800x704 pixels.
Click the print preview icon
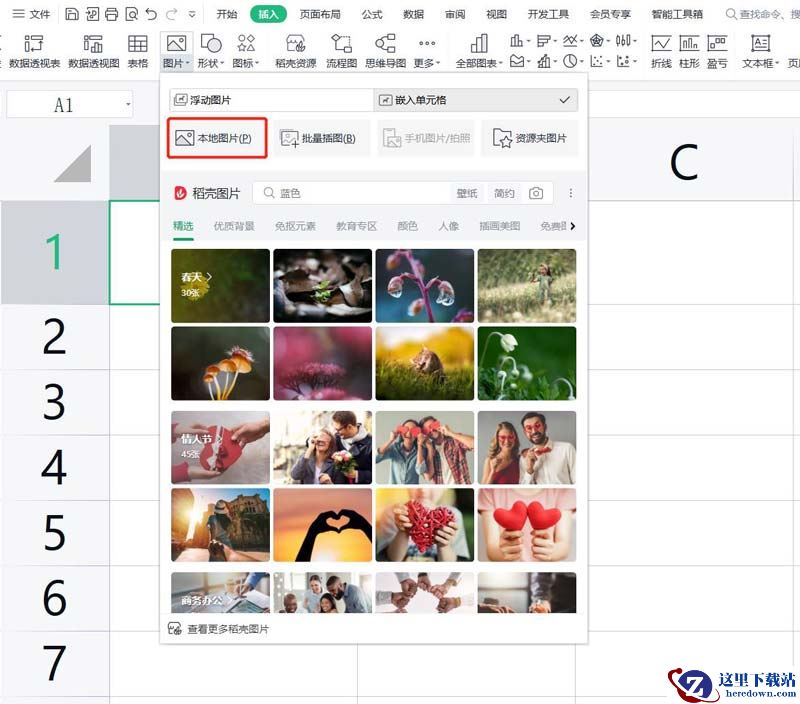click(131, 14)
